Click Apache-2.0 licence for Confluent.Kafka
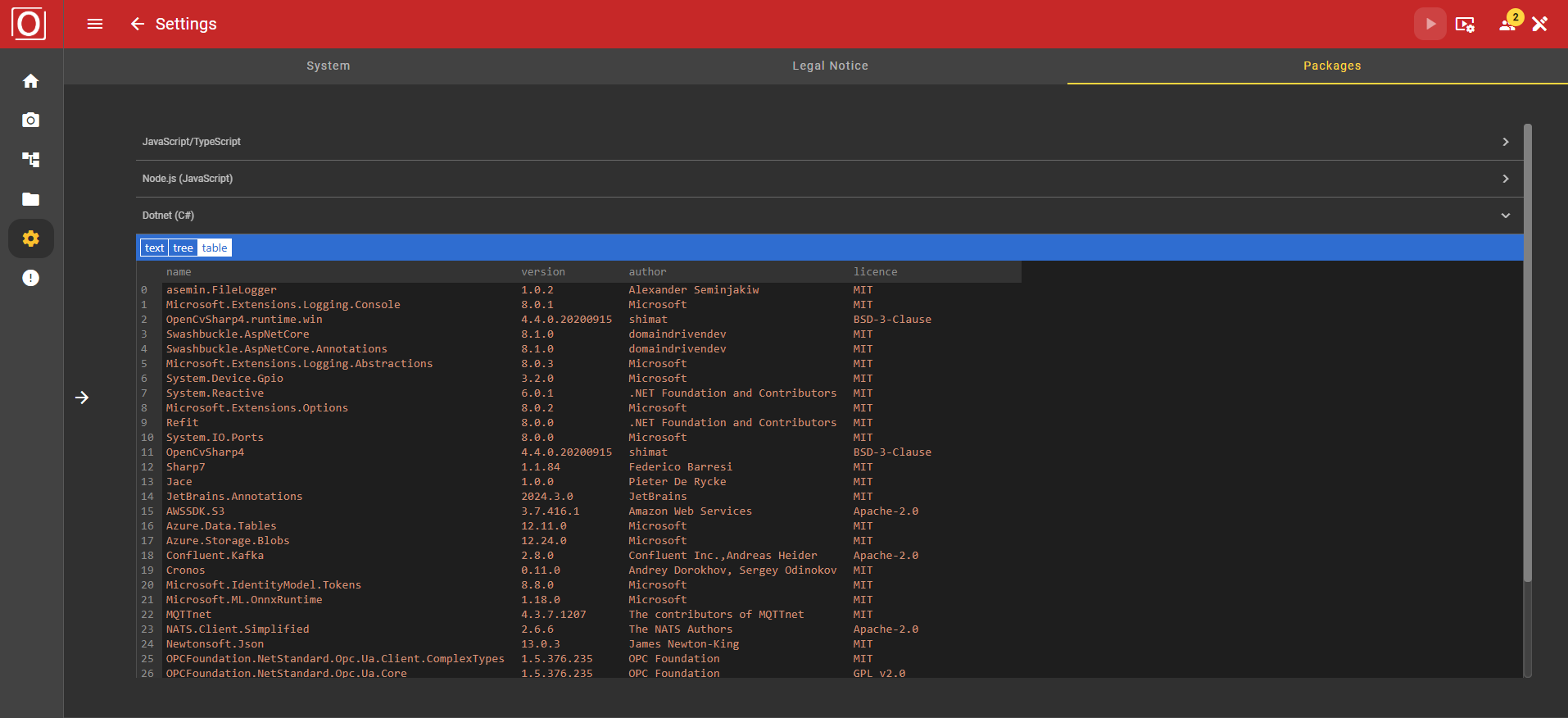This screenshot has width=1568, height=718. (886, 556)
